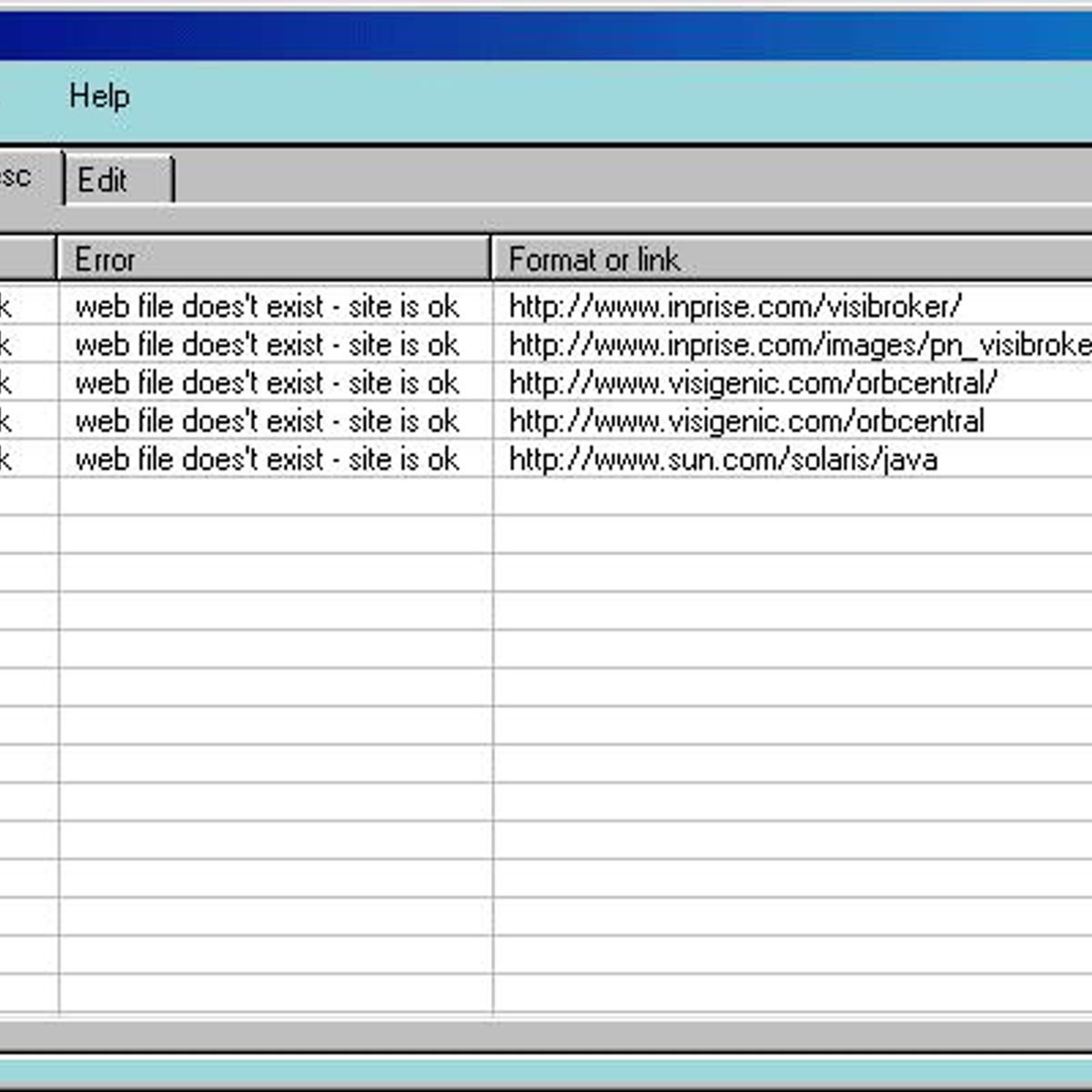Image resolution: width=1092 pixels, height=1092 pixels.
Task: Click the divider between Error and Format columns
Action: pos(491,259)
